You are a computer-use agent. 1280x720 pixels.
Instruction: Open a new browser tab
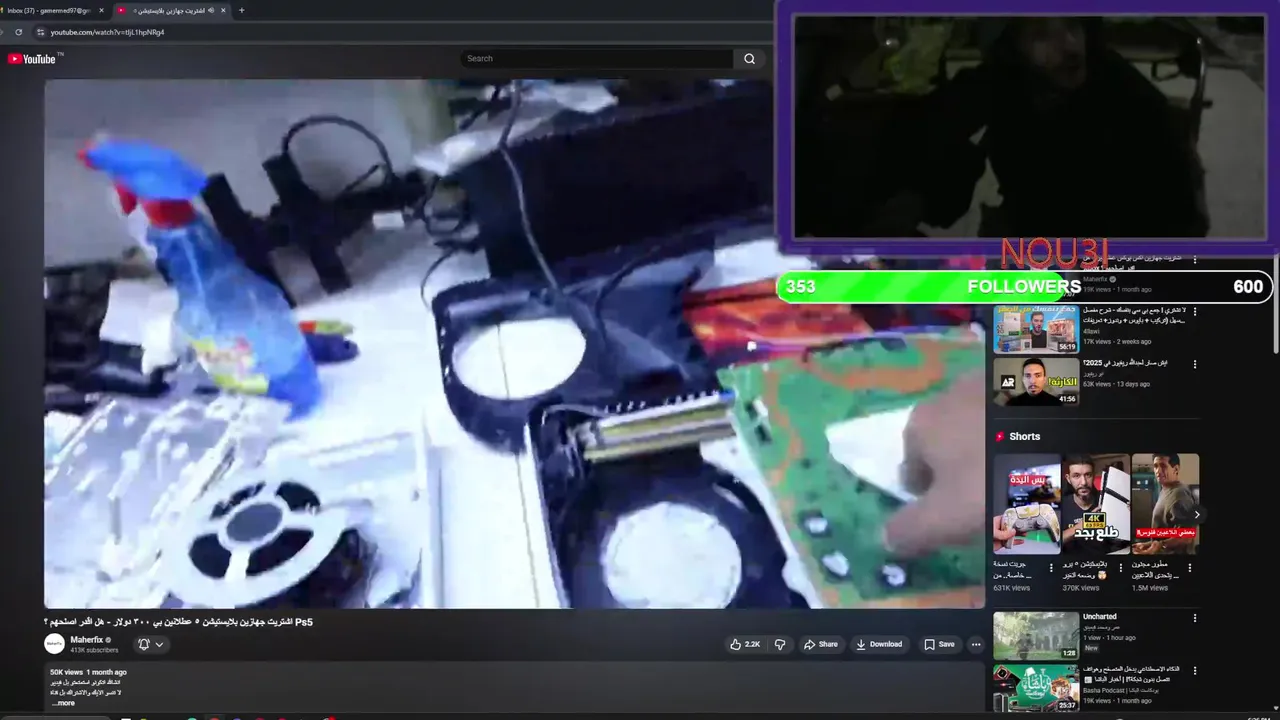[241, 10]
